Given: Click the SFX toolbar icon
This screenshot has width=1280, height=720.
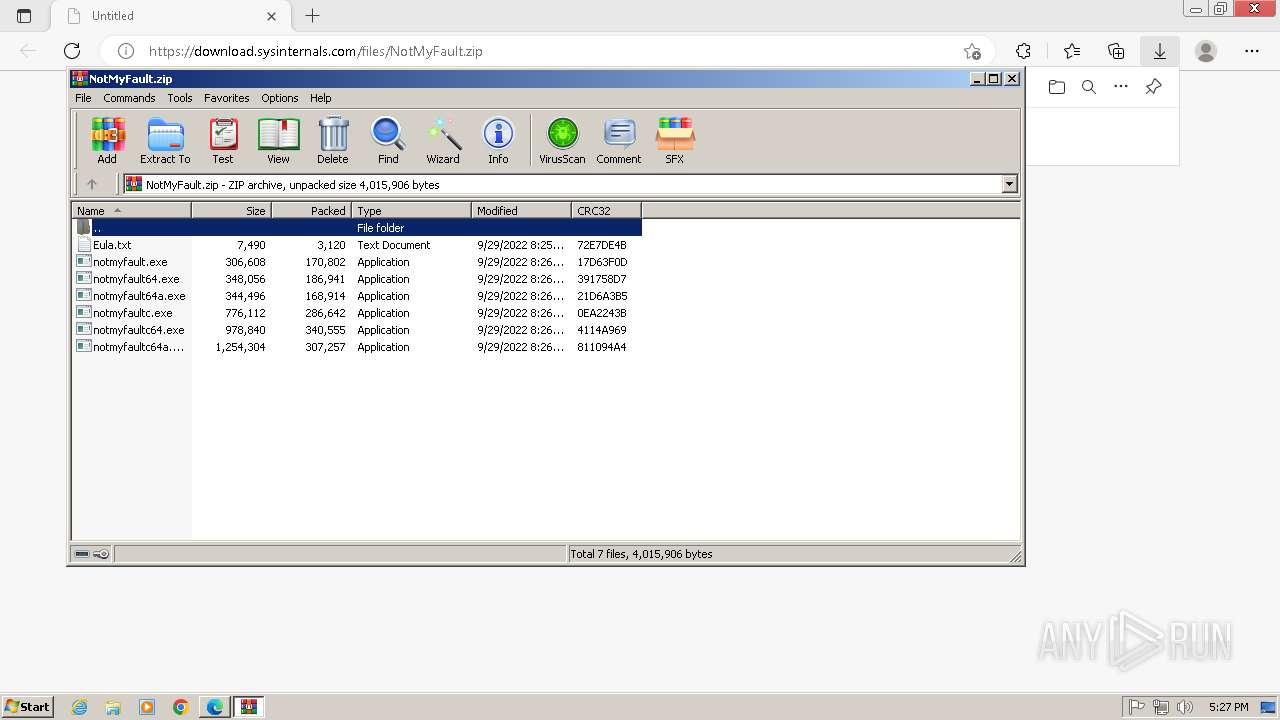Looking at the screenshot, I should (675, 140).
